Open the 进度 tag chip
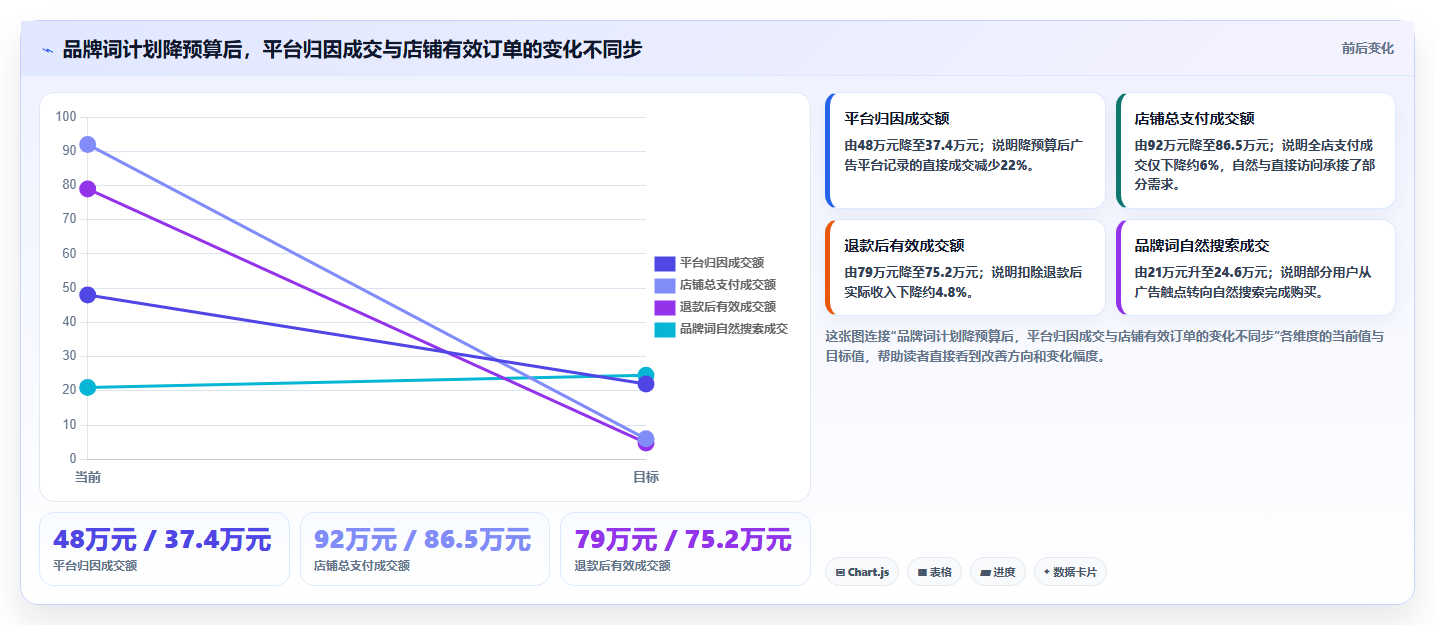Screen dimensions: 1435x625 pyautogui.click(x=998, y=572)
